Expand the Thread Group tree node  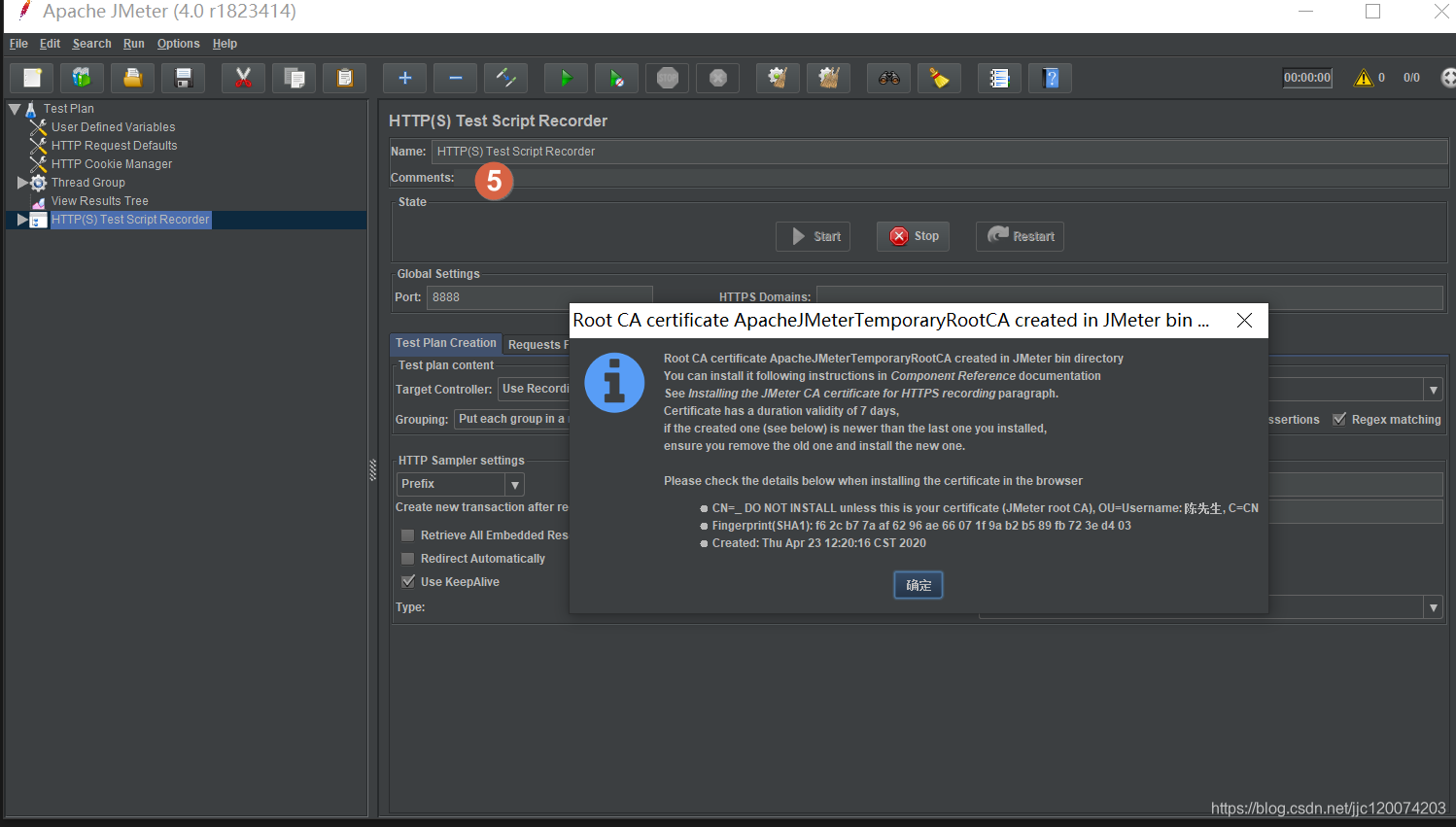point(22,183)
